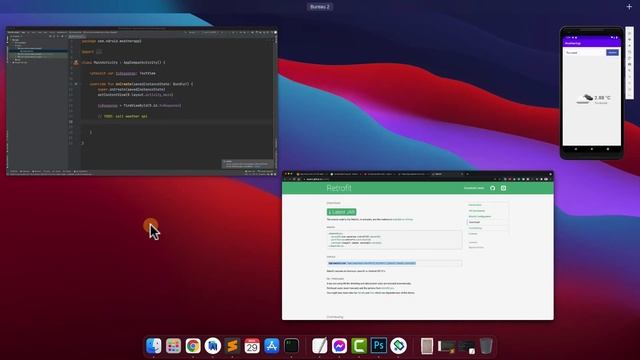
Task: Launch Photoshop from the Dock
Action: 379,346
